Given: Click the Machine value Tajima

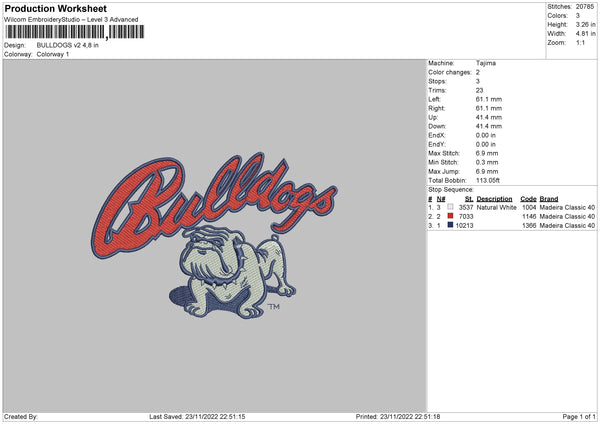Looking at the screenshot, I should pos(486,63).
